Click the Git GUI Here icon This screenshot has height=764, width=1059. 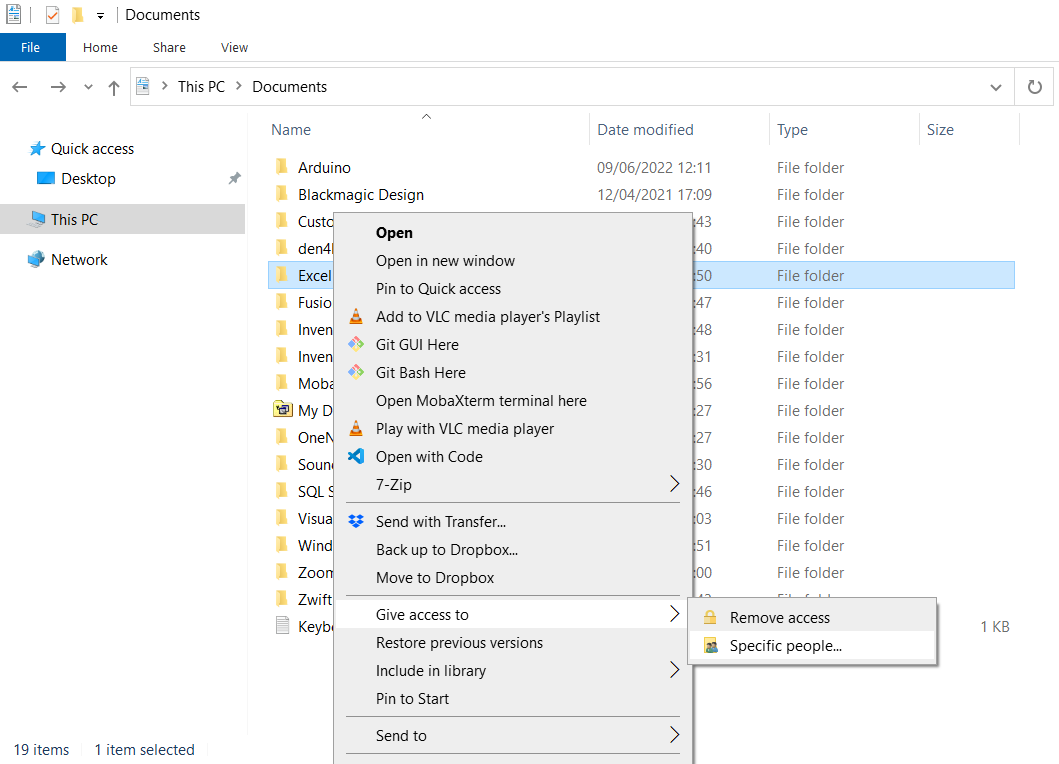[356, 345]
